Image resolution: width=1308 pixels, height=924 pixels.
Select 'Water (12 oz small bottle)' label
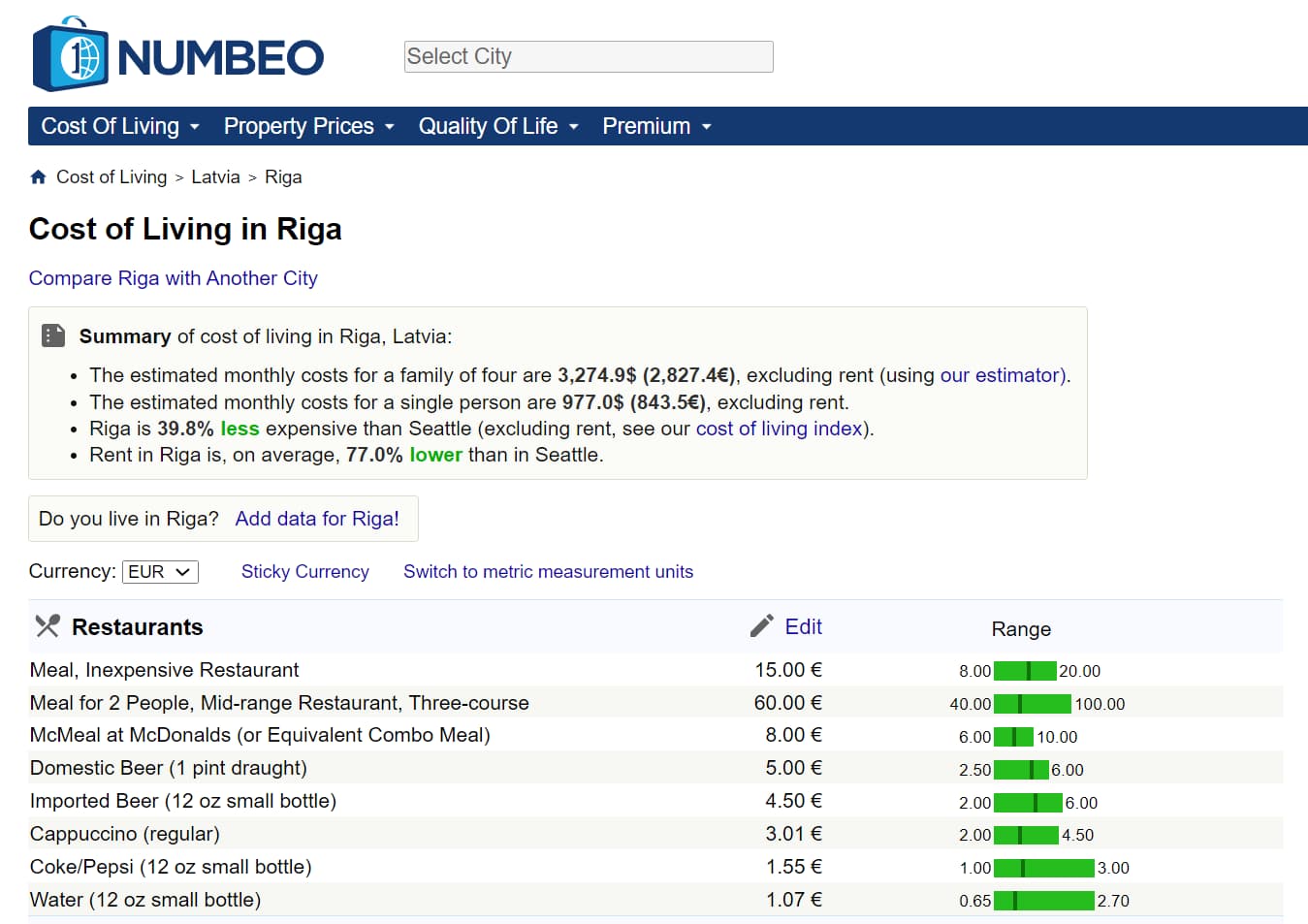point(145,900)
